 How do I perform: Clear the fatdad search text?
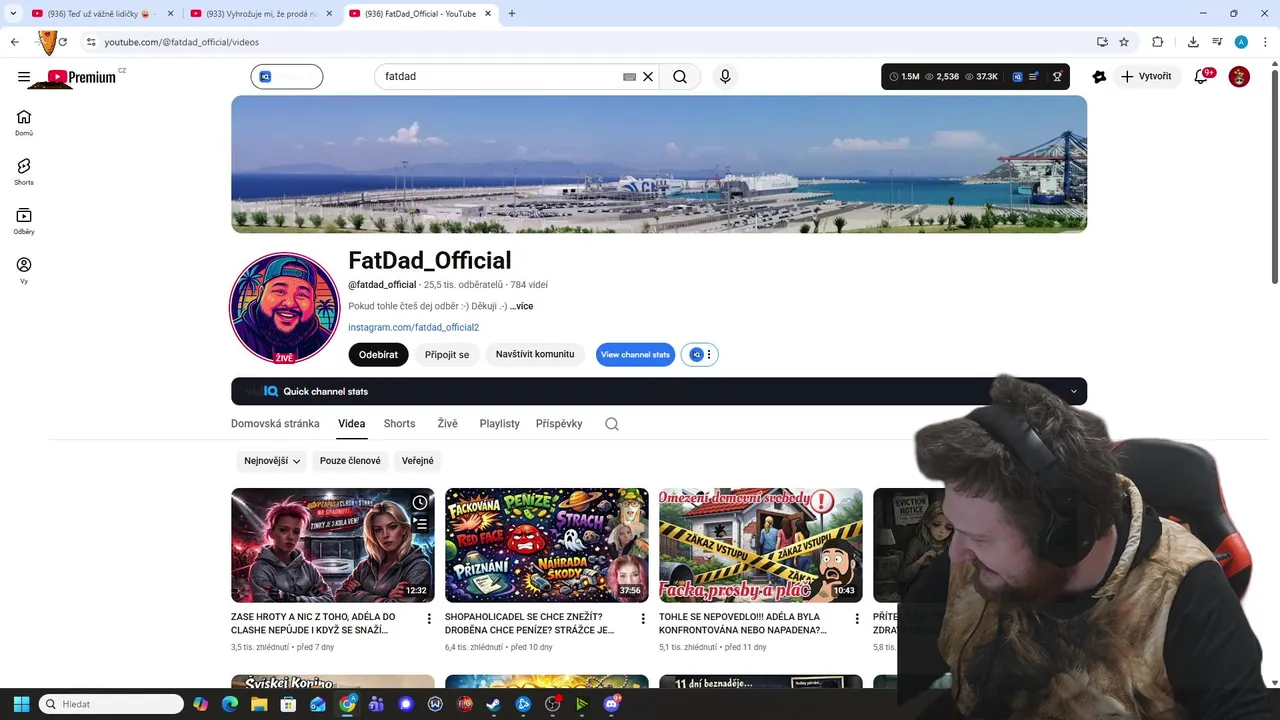(648, 77)
